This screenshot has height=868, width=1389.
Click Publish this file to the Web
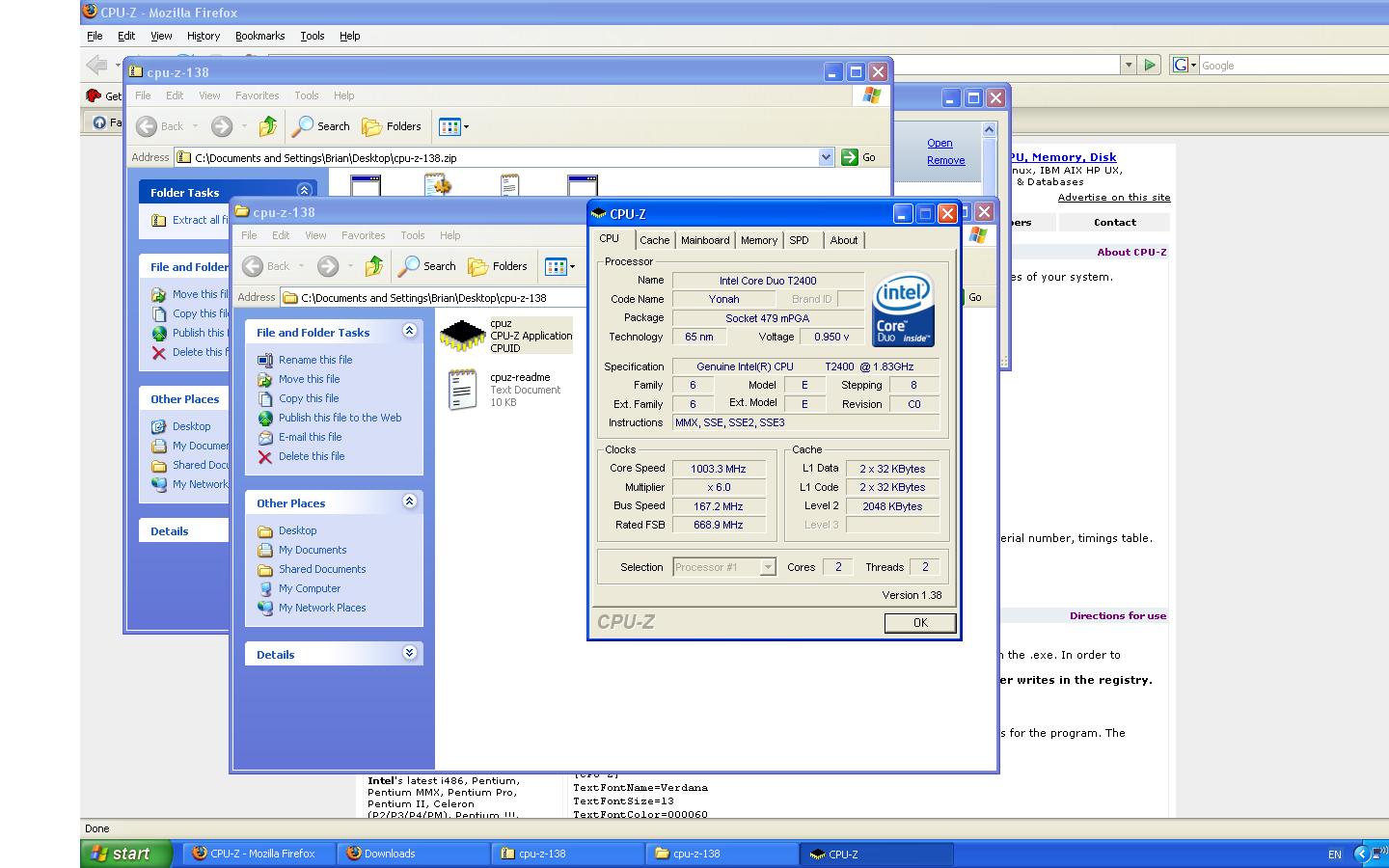click(x=340, y=418)
